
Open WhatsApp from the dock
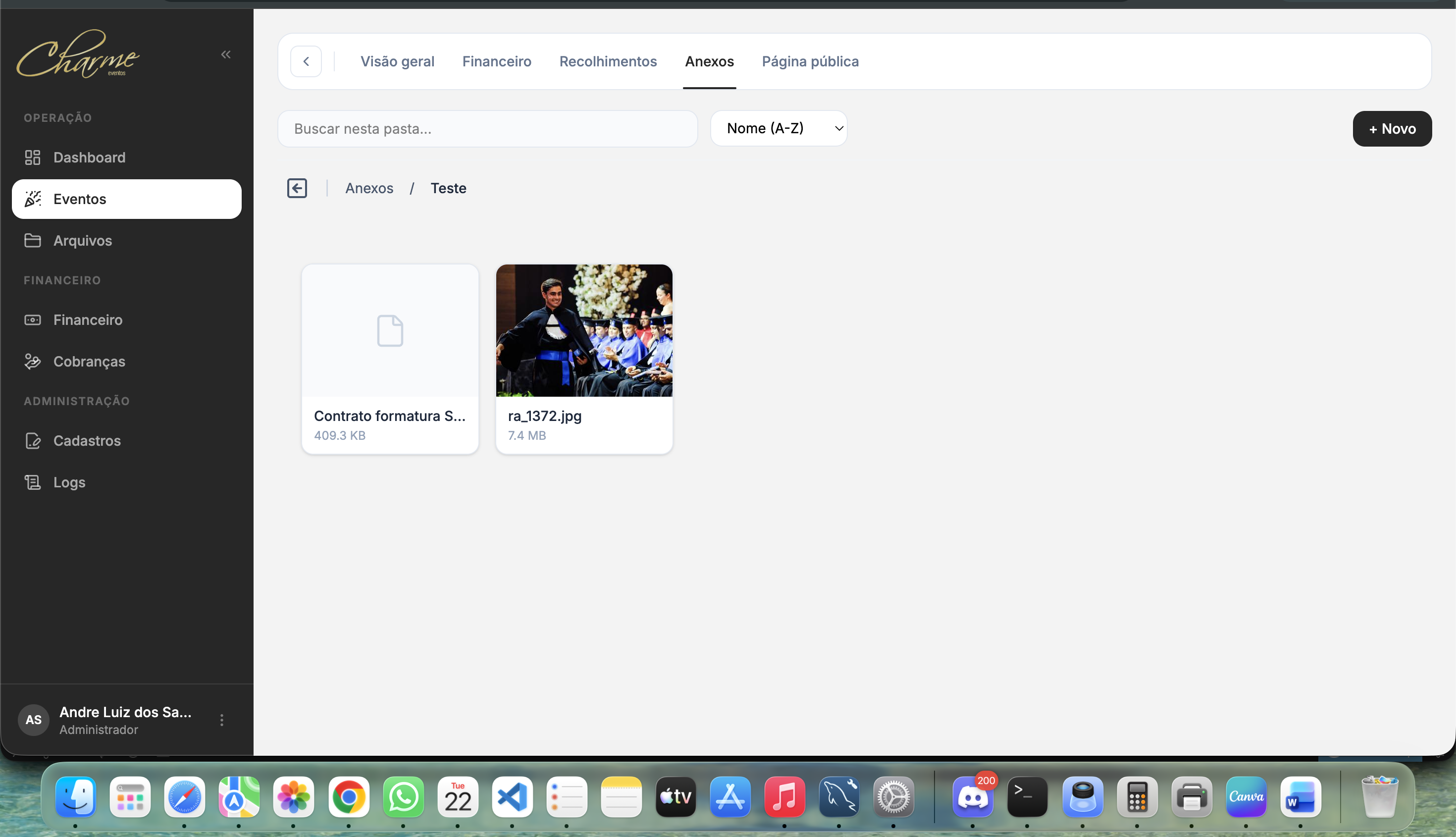point(403,797)
